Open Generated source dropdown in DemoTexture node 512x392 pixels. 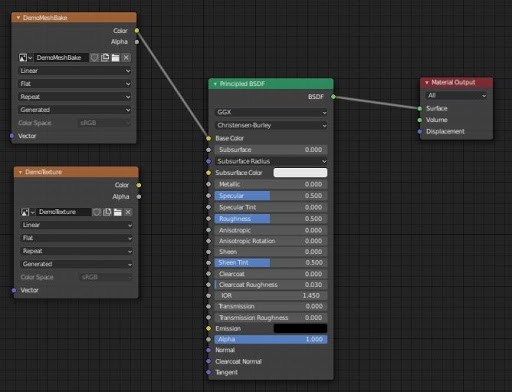[x=77, y=264]
